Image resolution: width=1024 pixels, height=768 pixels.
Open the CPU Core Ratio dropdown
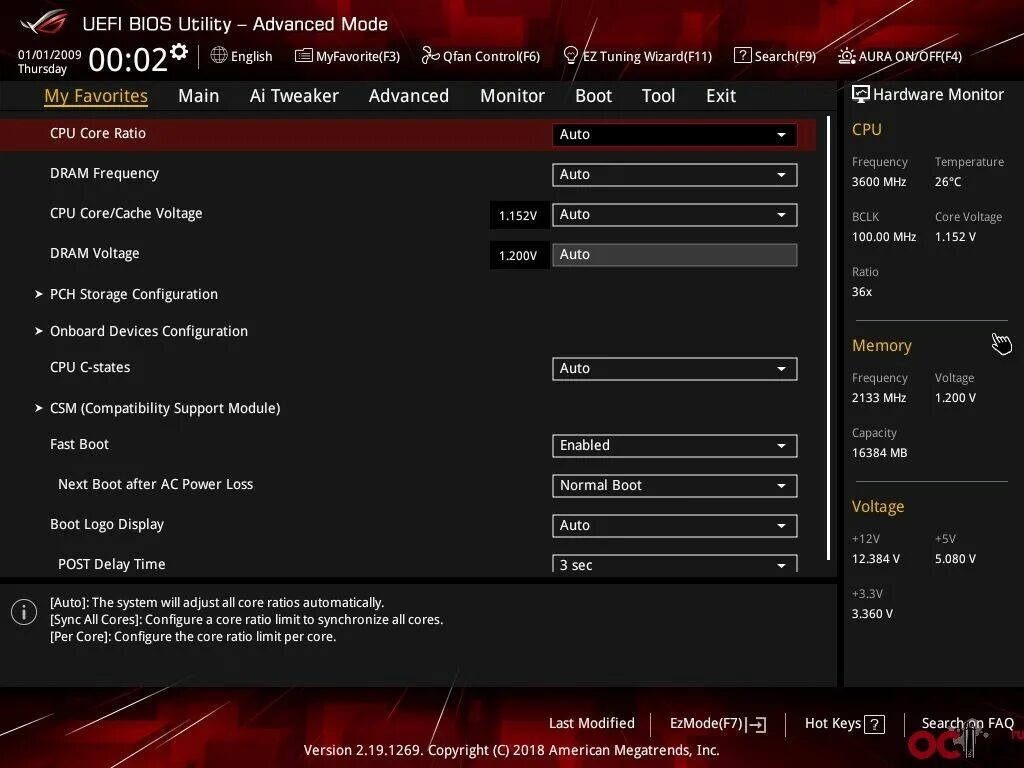[675, 135]
